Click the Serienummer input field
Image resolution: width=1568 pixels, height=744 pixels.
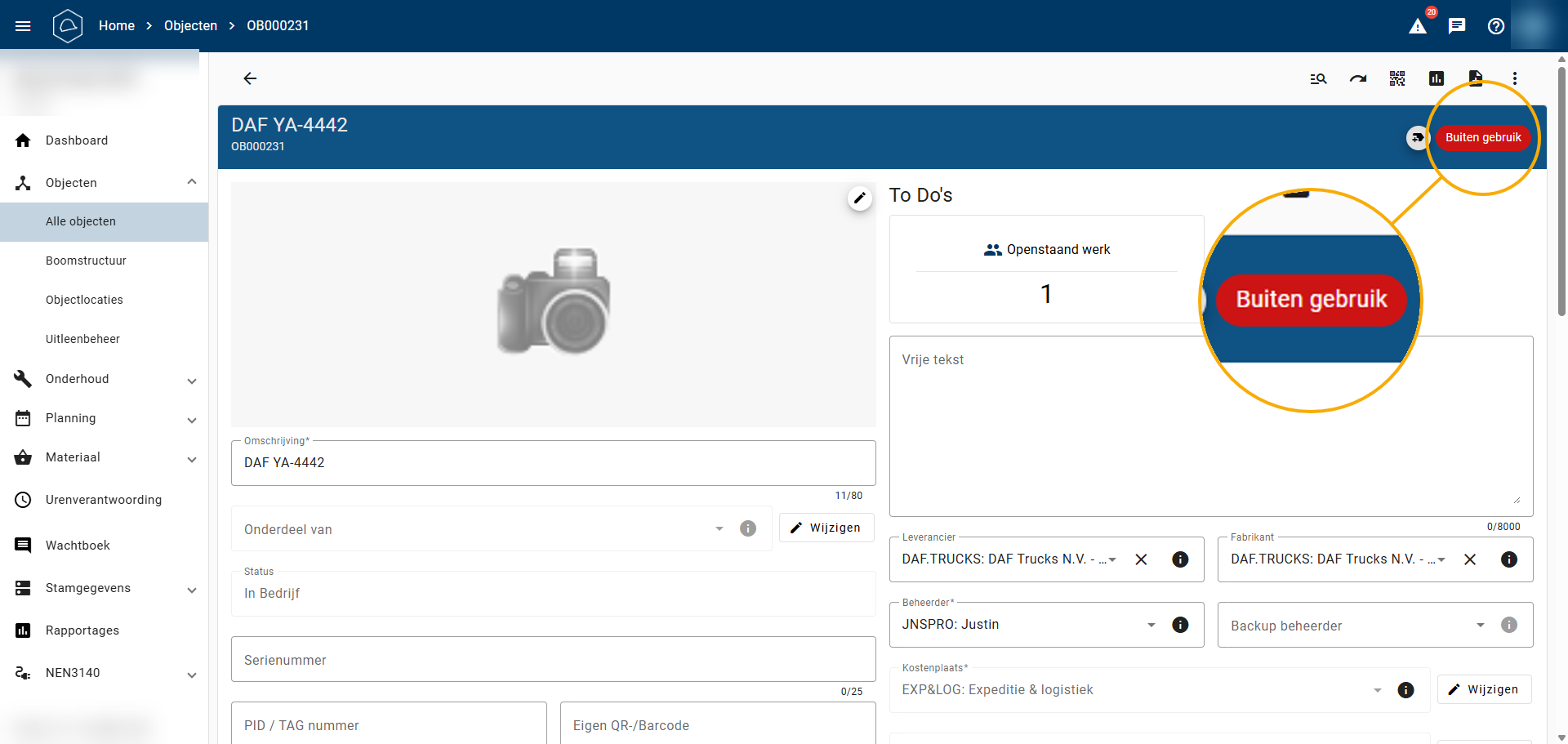pos(553,660)
